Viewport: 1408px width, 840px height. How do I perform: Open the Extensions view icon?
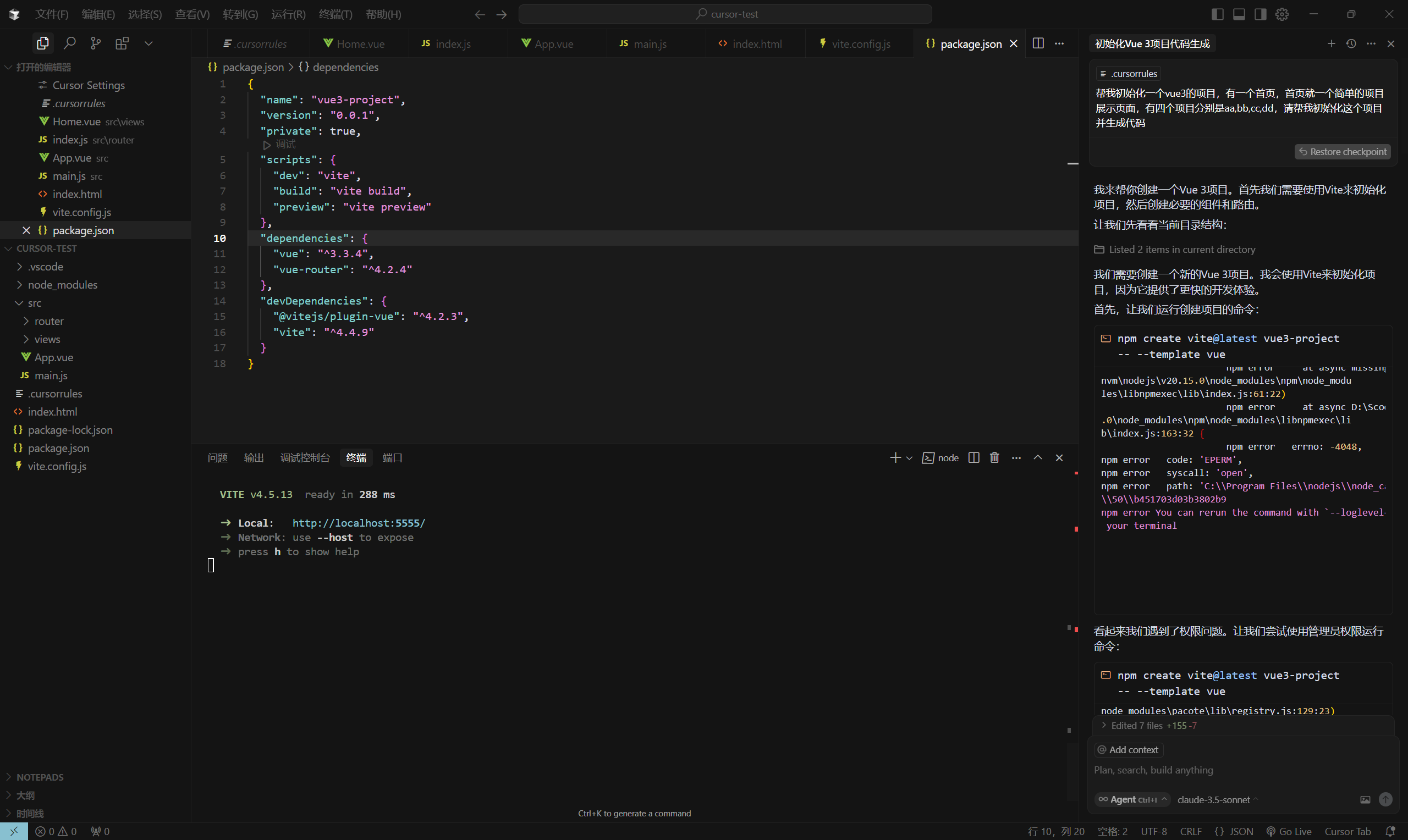(122, 43)
